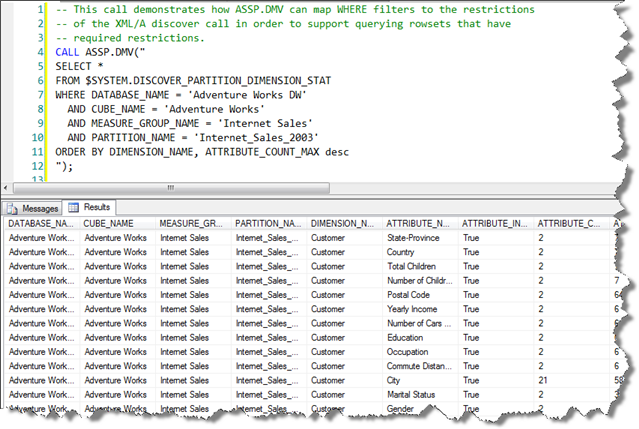Click ORDER BY DIMENSION_NAME on line 11
Screen dimensions: 639x429
[x=124, y=152]
